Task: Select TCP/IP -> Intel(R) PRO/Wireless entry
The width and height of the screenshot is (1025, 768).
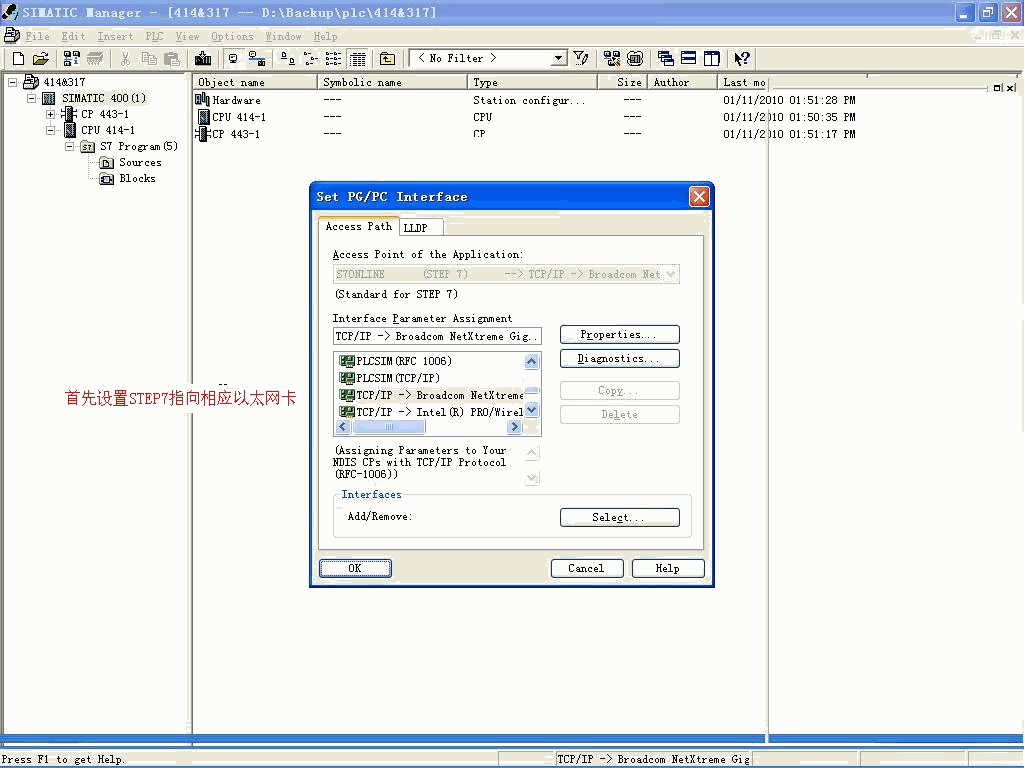Action: [x=431, y=412]
